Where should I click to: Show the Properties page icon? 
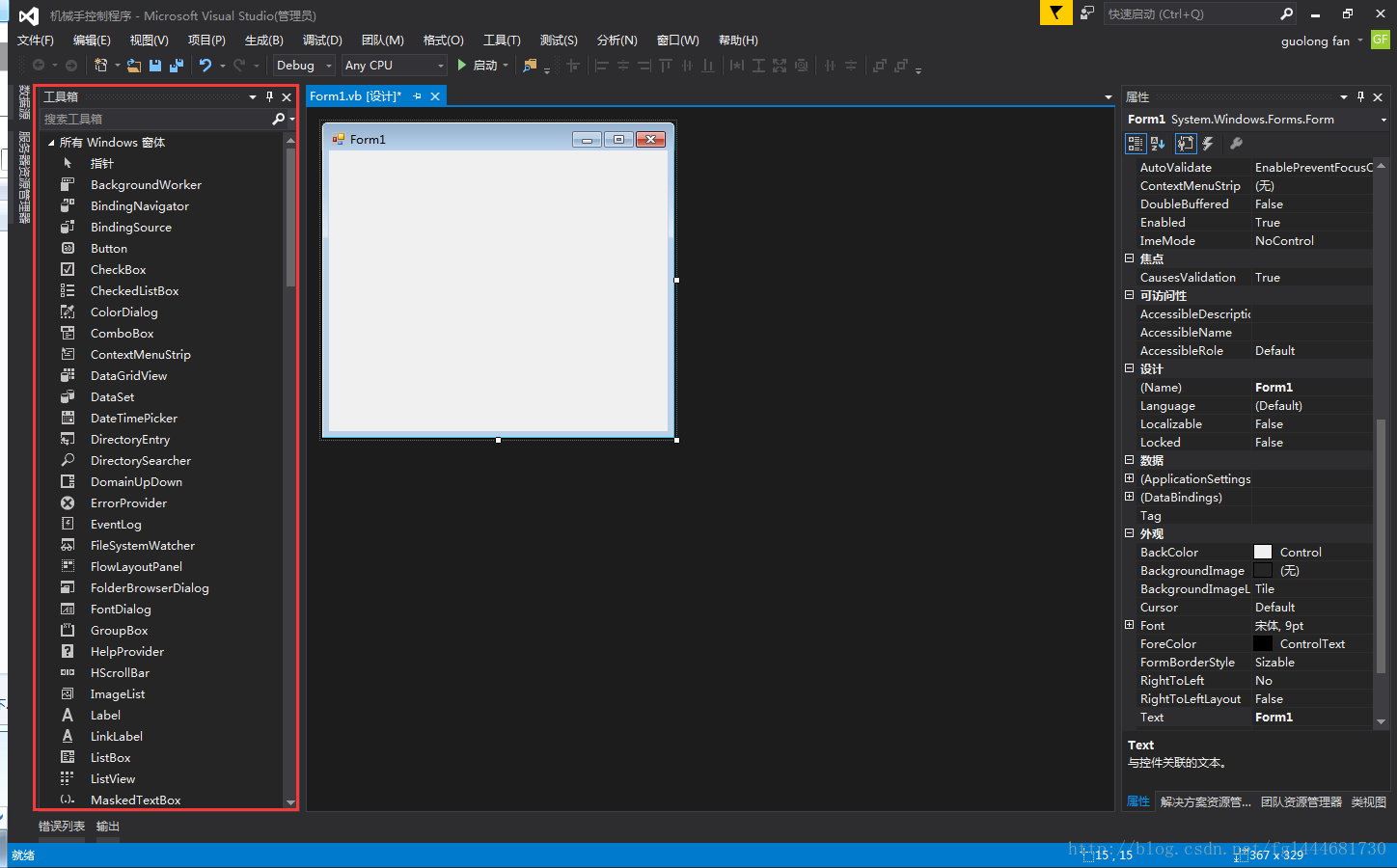(1186, 143)
